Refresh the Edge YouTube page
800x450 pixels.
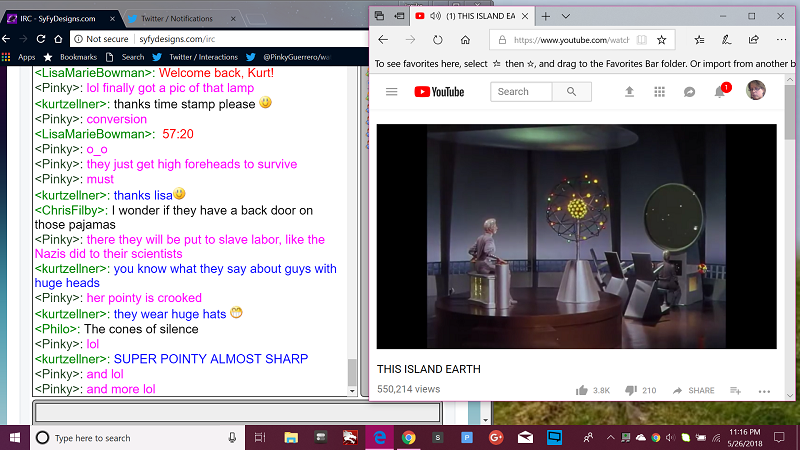[x=437, y=40]
